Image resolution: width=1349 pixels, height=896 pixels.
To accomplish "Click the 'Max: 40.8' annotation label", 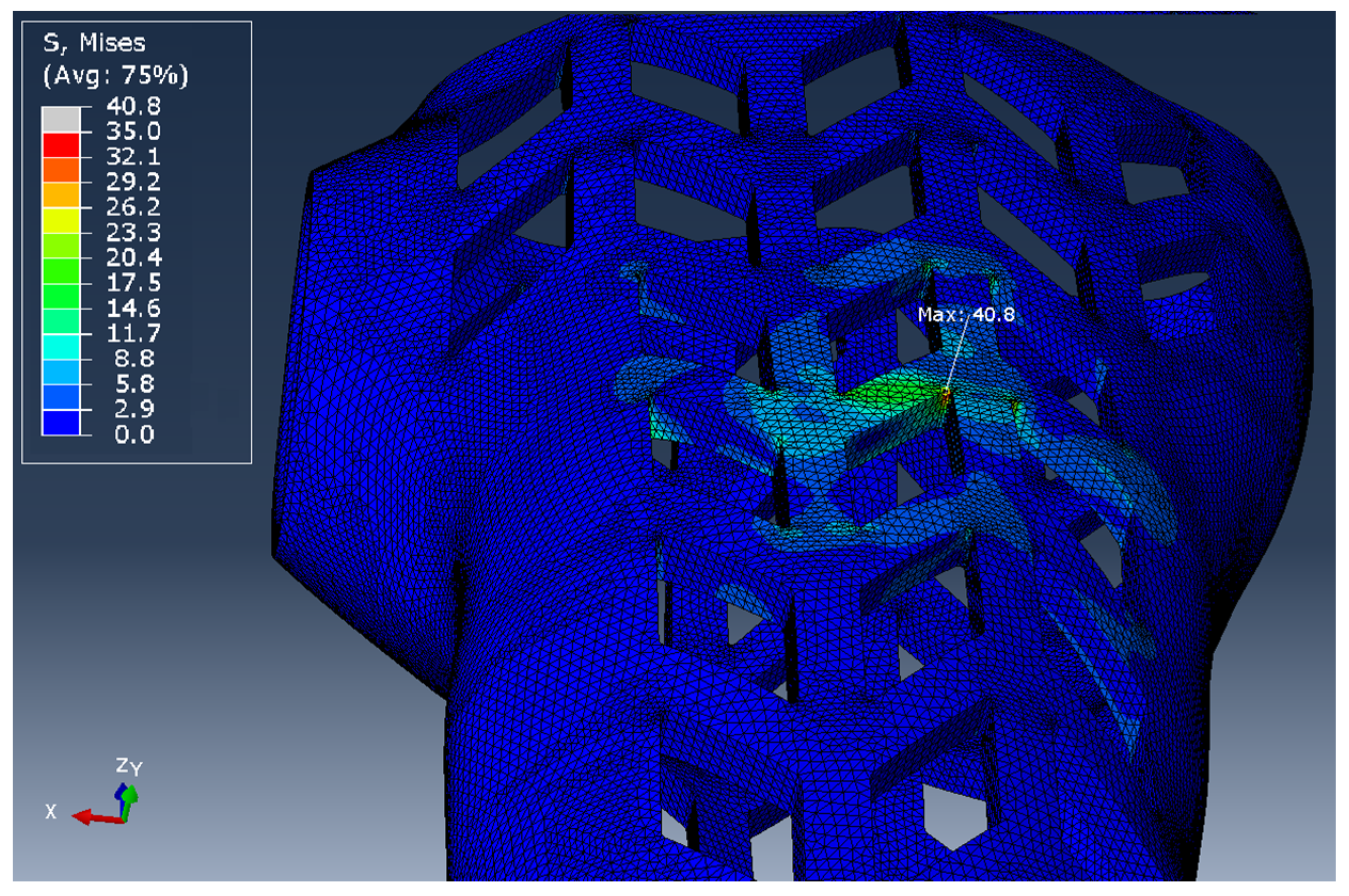I will [x=965, y=314].
